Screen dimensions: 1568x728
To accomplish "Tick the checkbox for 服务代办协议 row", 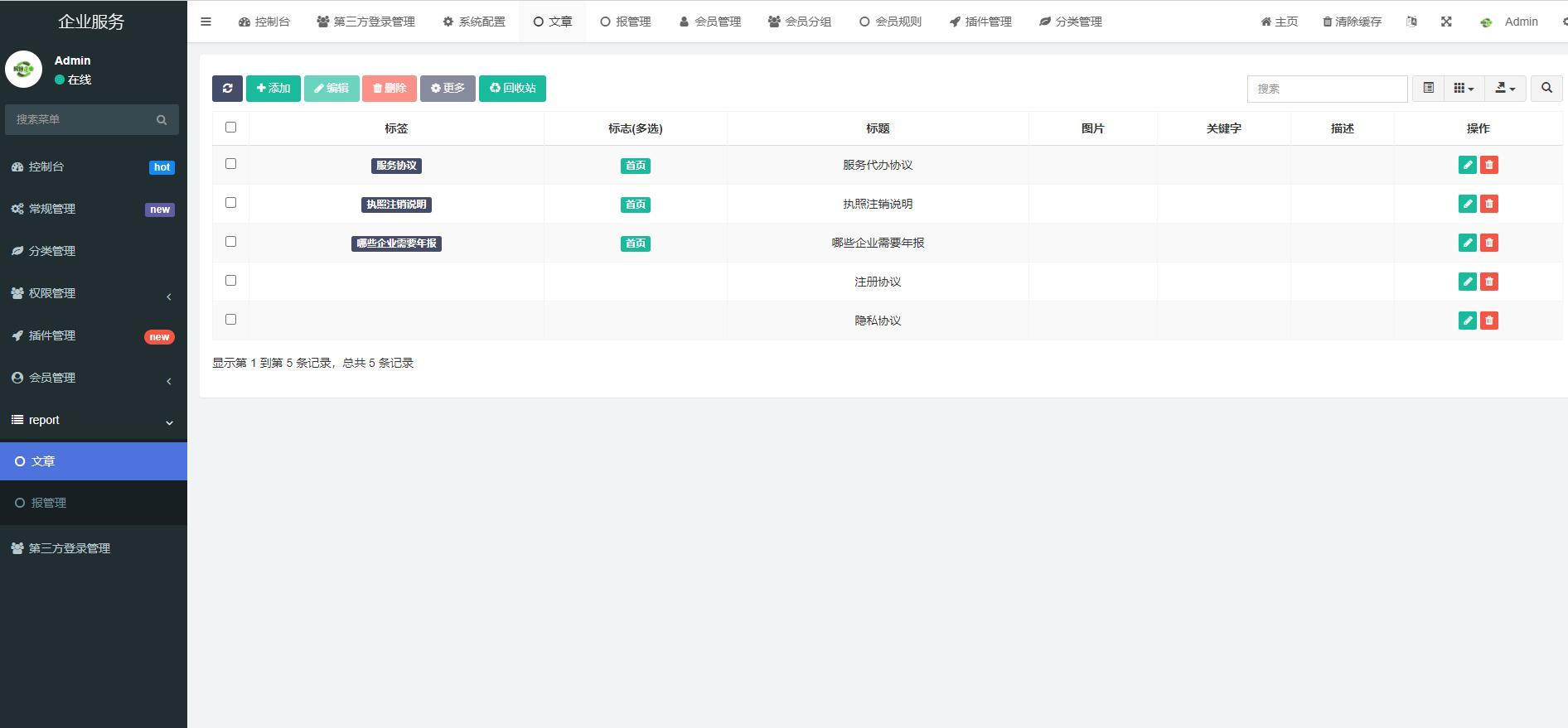I will [x=230, y=164].
